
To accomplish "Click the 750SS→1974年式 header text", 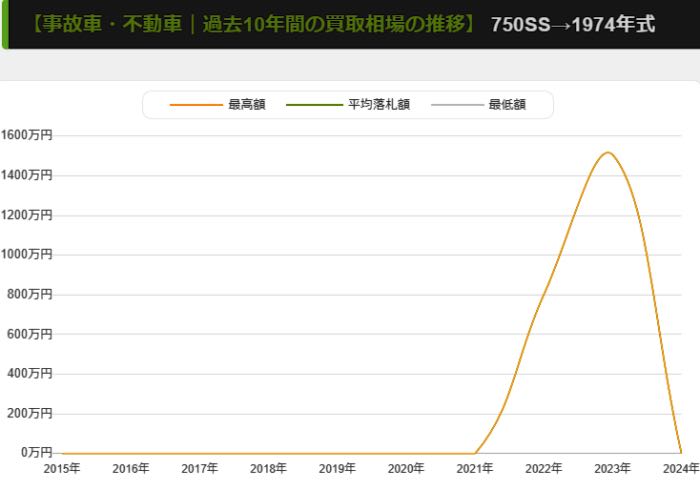I will point(573,25).
